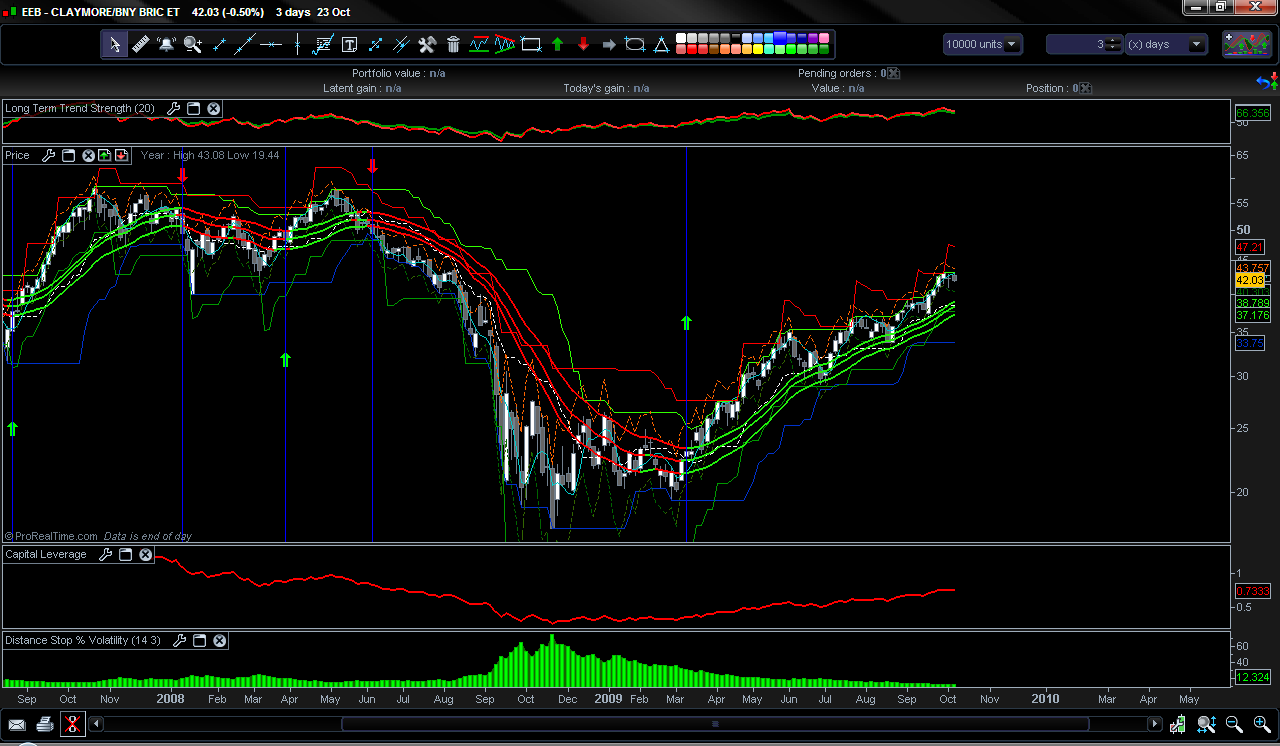Choose the ellipse drawing tool
Viewport: 1280px width, 746px height.
635,44
